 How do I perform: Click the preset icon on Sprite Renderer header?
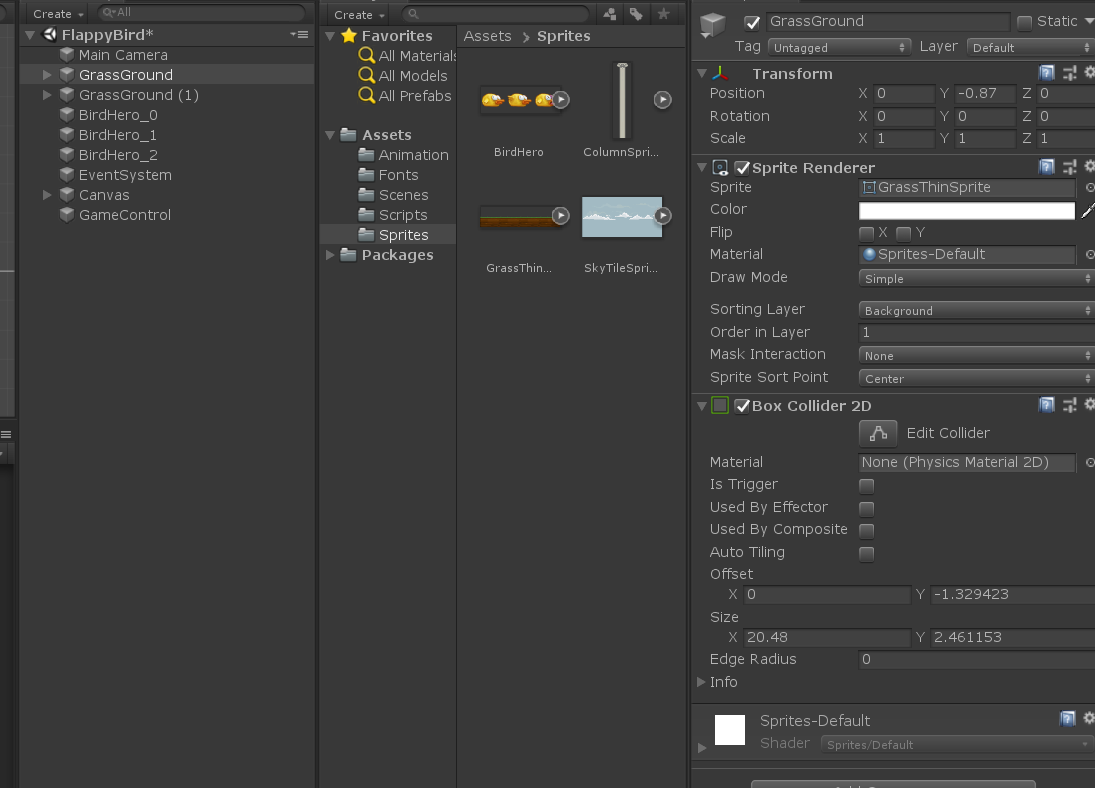[x=1072, y=166]
